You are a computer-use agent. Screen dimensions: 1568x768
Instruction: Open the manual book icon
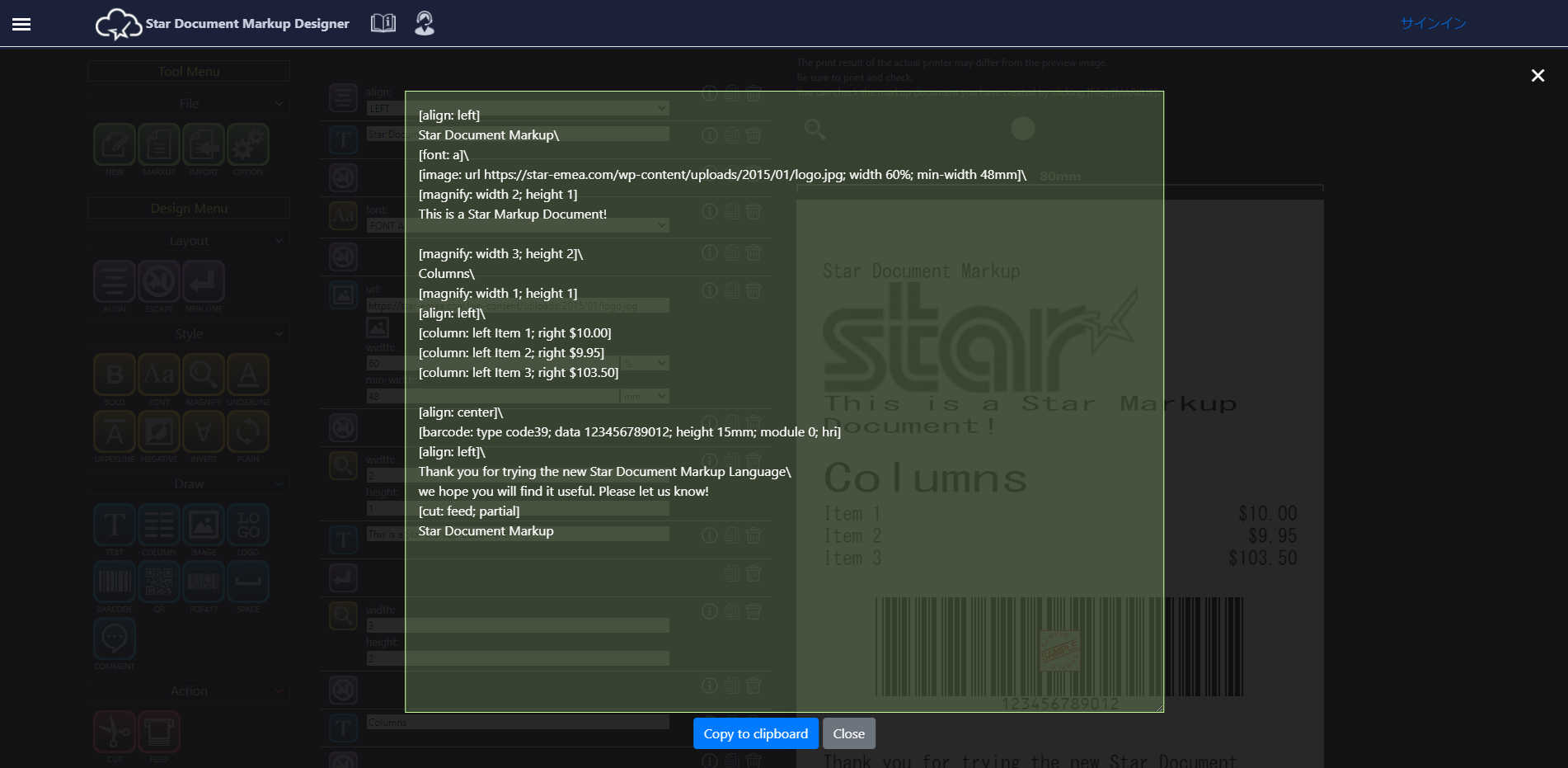click(x=383, y=23)
